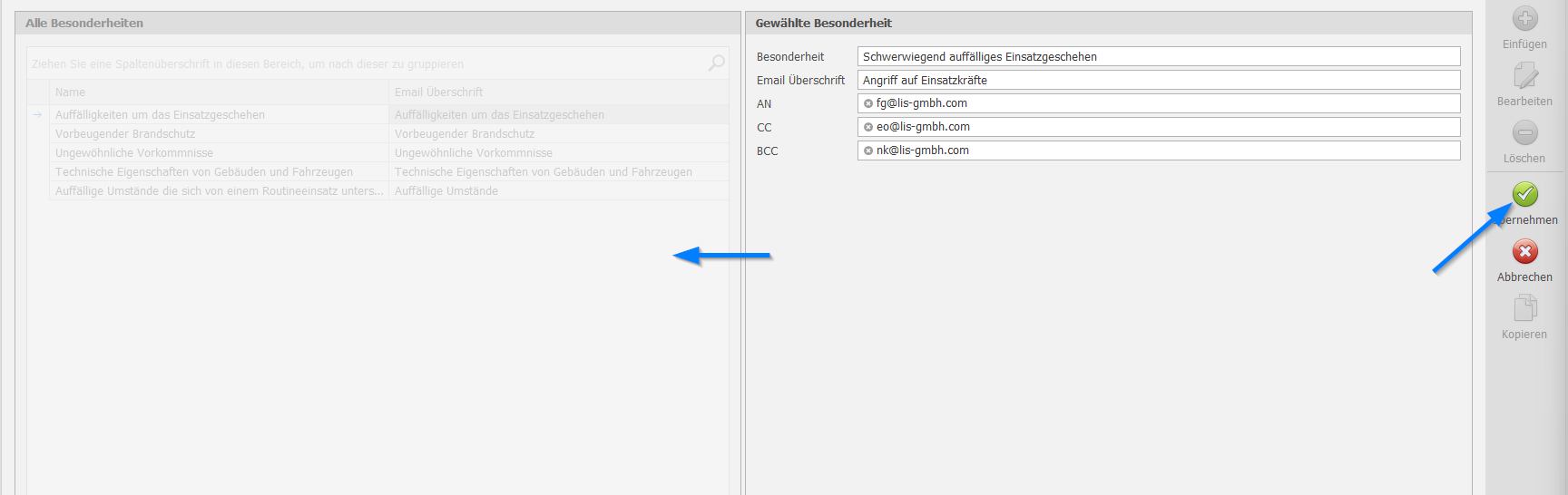This screenshot has width=1568, height=495.
Task: Select the Ungewöhnliche Vorkommnisse row
Action: [x=218, y=153]
